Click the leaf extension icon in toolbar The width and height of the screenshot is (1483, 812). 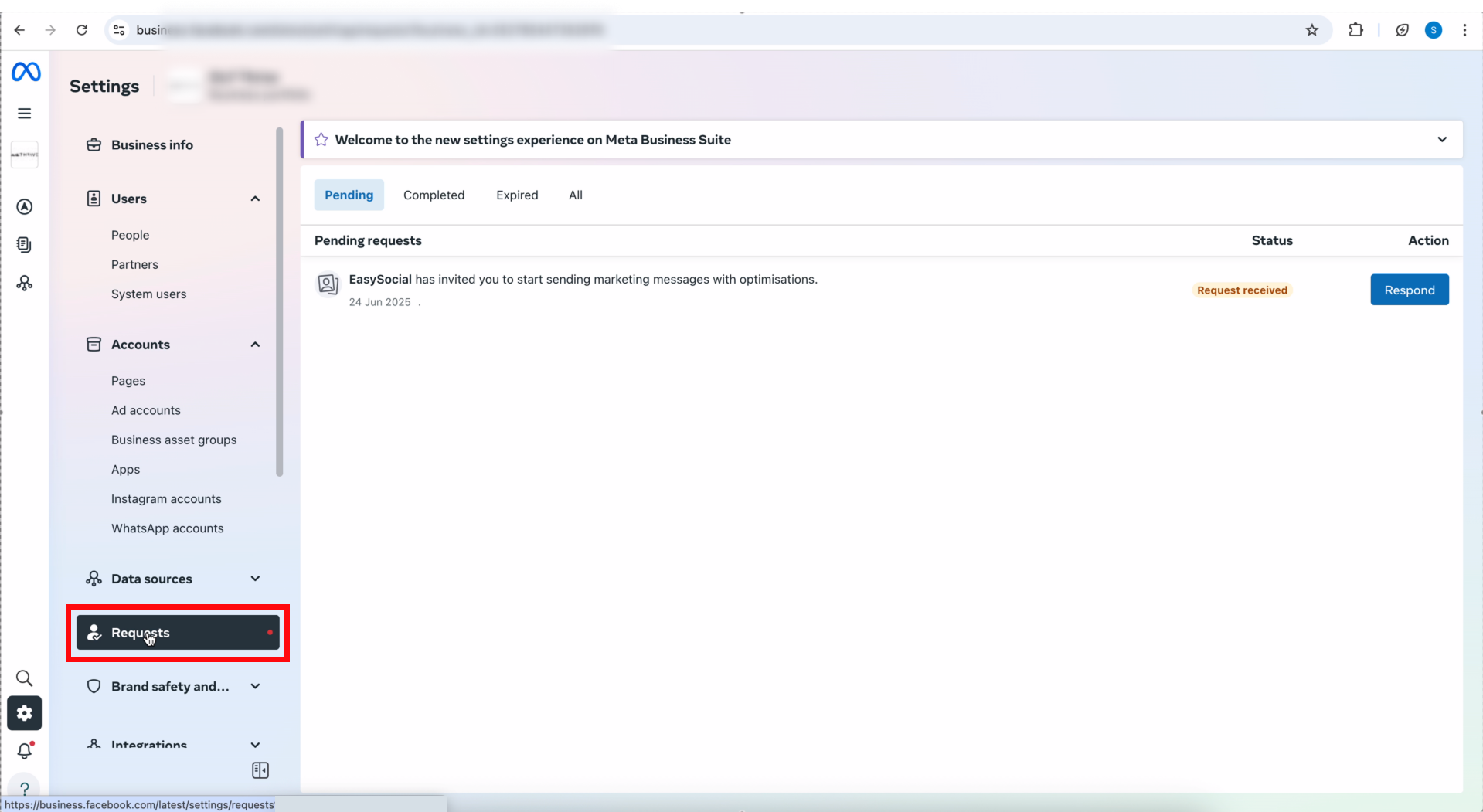1402,30
